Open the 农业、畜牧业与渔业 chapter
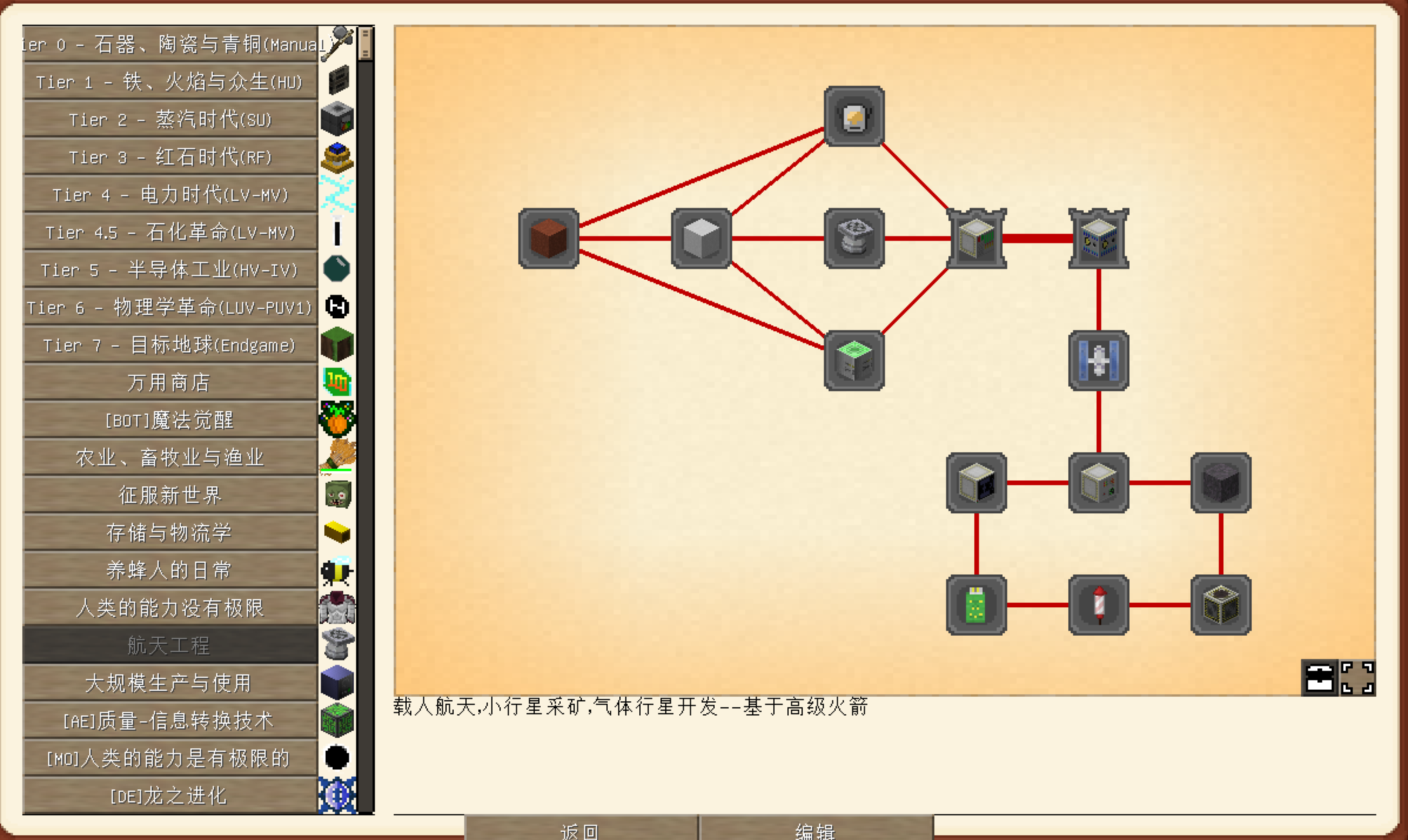 click(170, 457)
